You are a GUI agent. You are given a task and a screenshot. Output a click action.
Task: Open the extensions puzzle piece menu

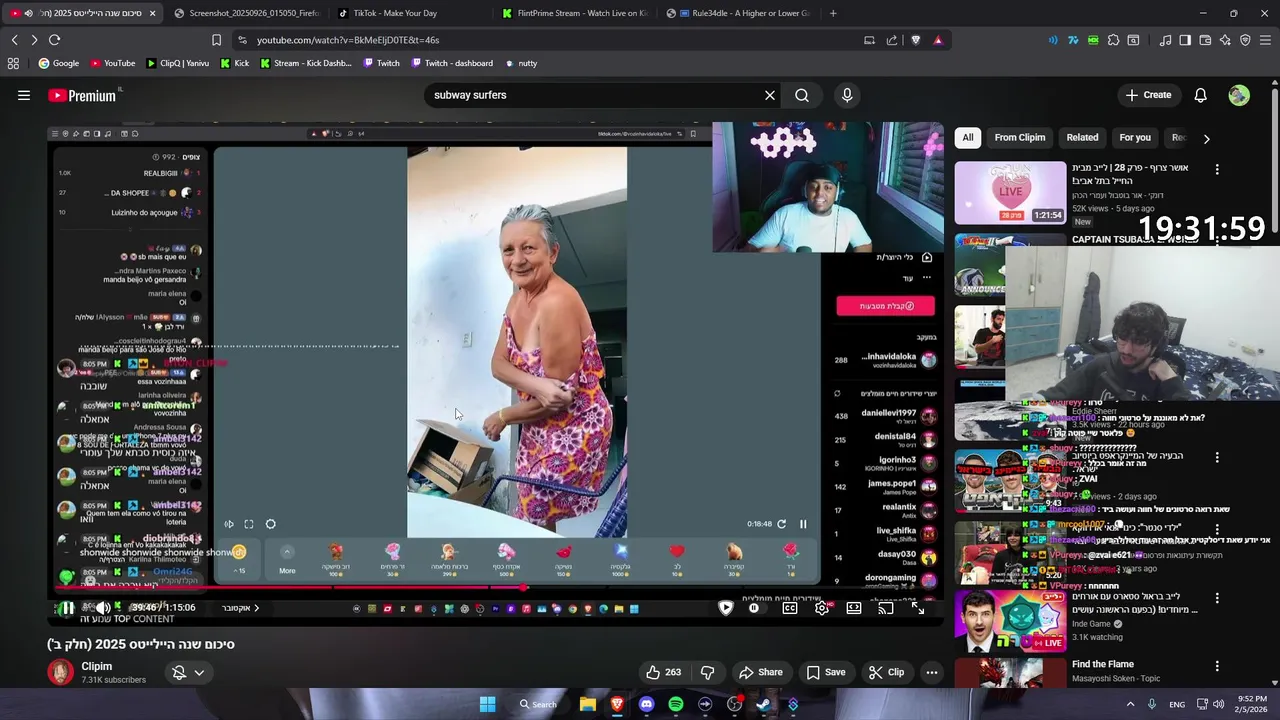(1113, 40)
